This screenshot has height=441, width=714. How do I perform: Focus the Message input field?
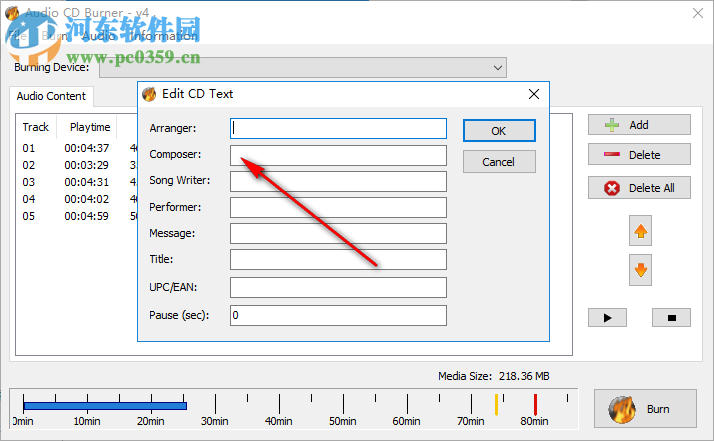point(338,233)
